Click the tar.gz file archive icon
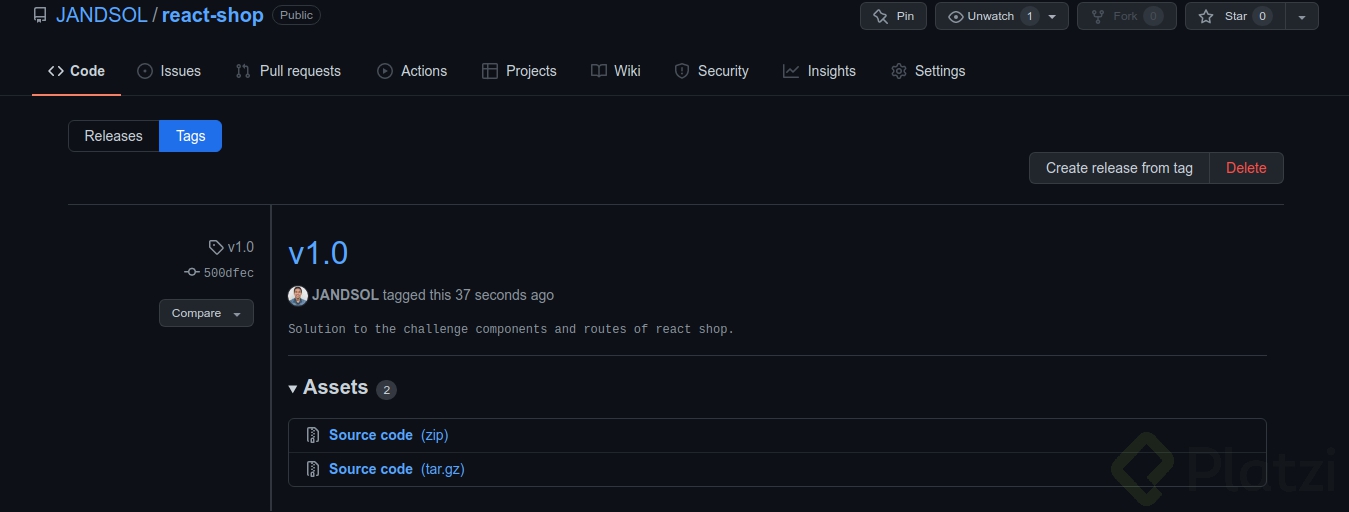Viewport: 1349px width, 512px height. tap(313, 469)
